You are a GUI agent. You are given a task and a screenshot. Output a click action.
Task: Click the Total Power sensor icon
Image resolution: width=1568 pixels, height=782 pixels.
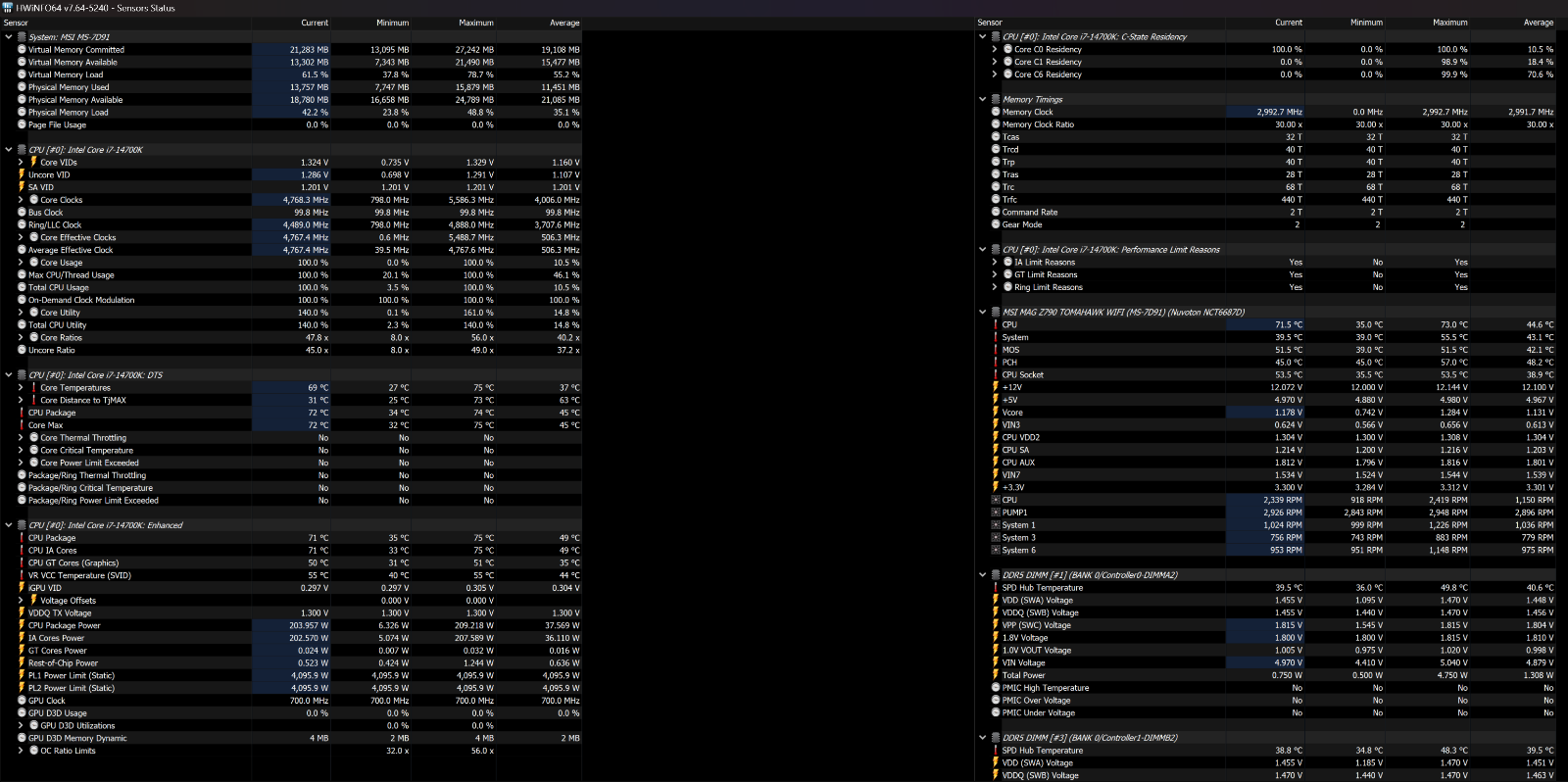click(x=996, y=675)
